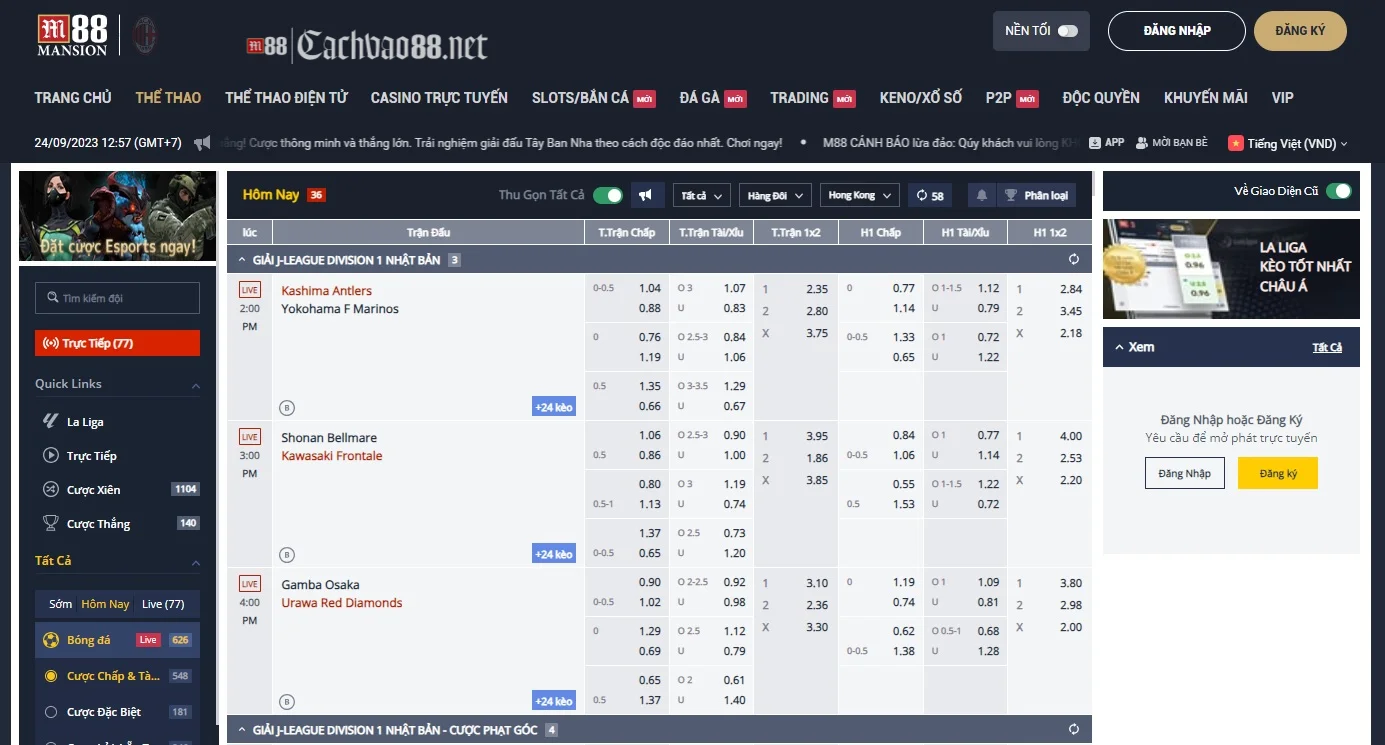Image resolution: width=1385 pixels, height=745 pixels.
Task: Click the B icon under Gamba Osaka match
Action: click(x=287, y=702)
